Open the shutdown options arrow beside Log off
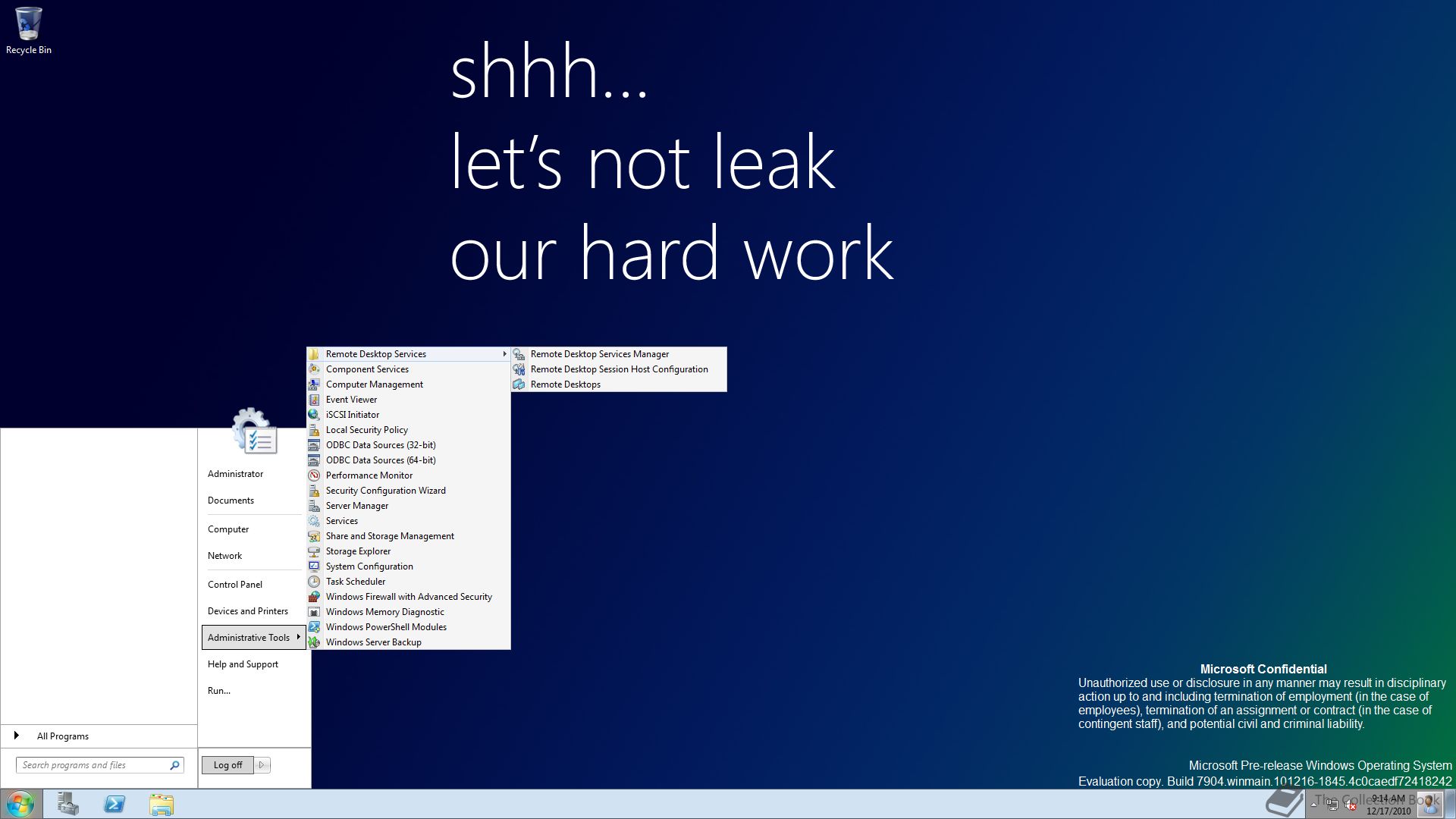 (x=262, y=765)
